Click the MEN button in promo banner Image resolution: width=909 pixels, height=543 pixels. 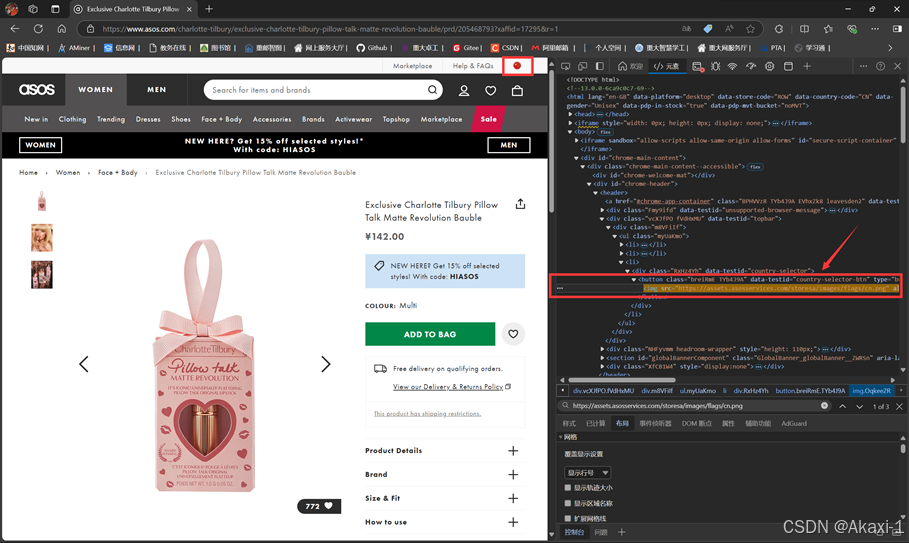pos(508,145)
